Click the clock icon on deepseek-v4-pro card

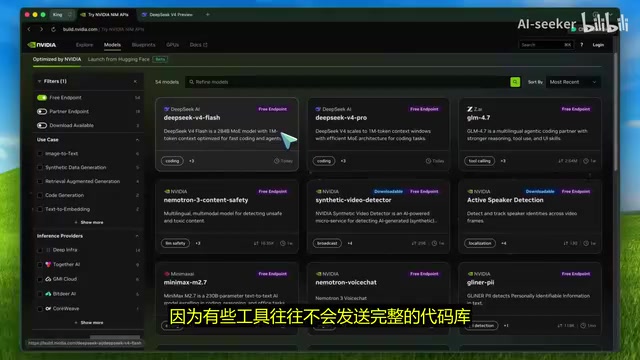tap(428, 161)
